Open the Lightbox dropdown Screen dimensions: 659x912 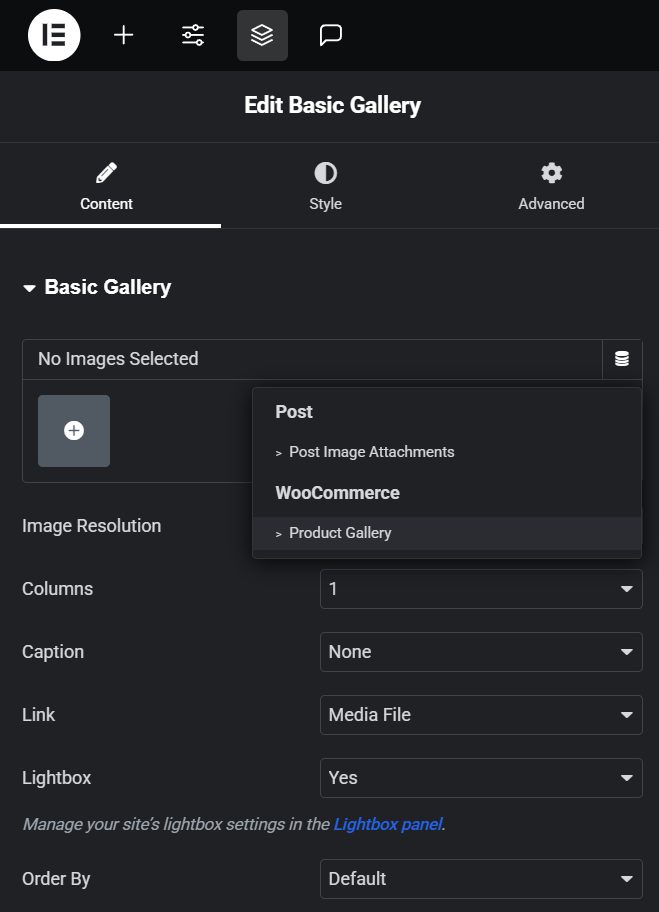[x=481, y=778]
